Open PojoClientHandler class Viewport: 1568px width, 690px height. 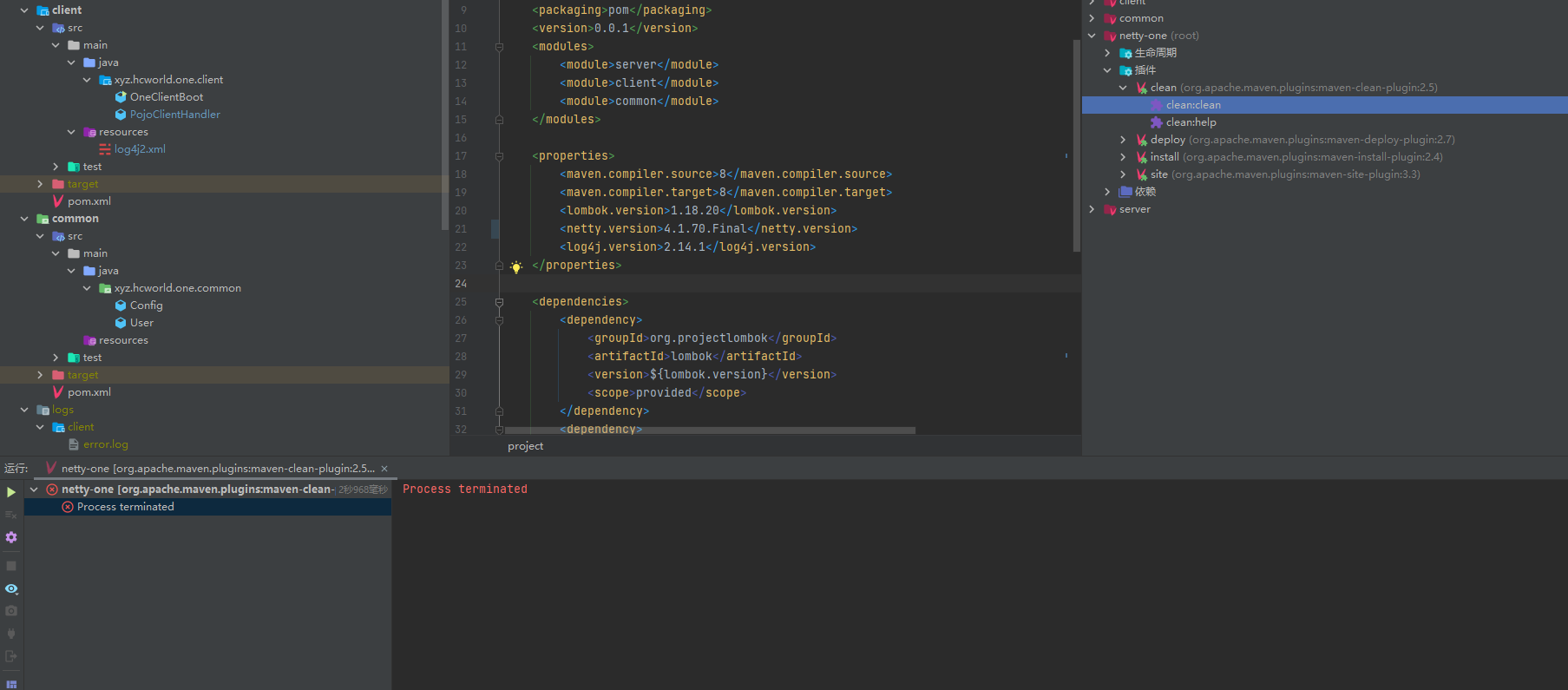(x=174, y=115)
